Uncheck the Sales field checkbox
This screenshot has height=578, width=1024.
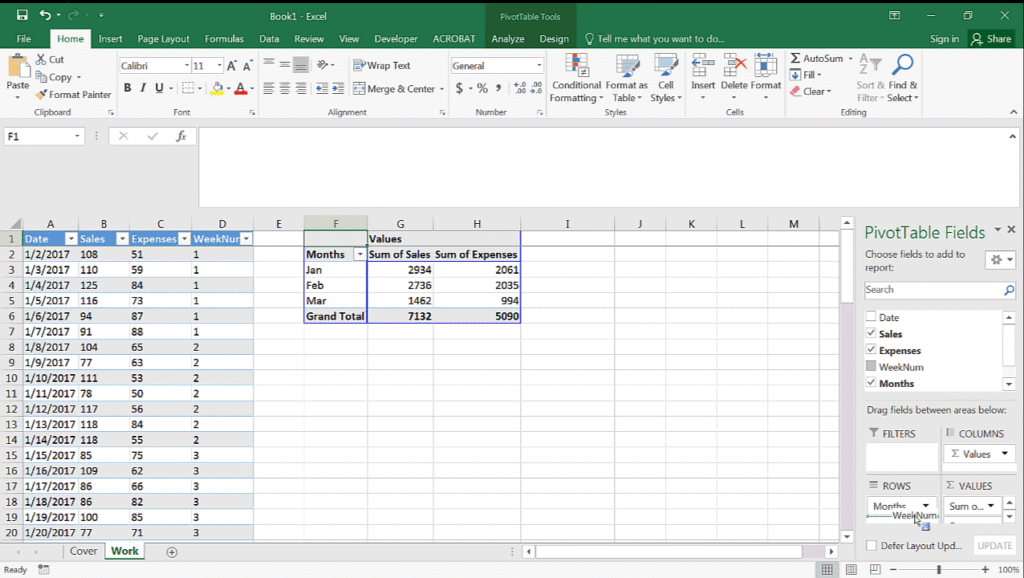pyautogui.click(x=871, y=334)
